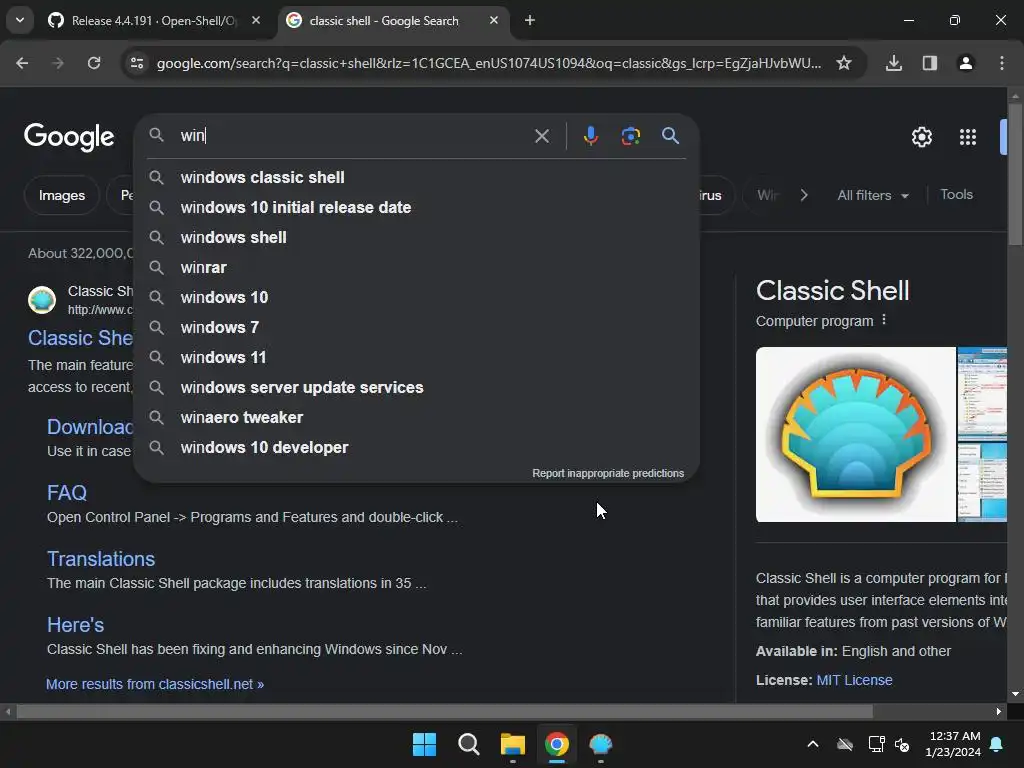This screenshot has height=768, width=1024.
Task: Open notifications bell in system tray
Action: pyautogui.click(x=997, y=744)
